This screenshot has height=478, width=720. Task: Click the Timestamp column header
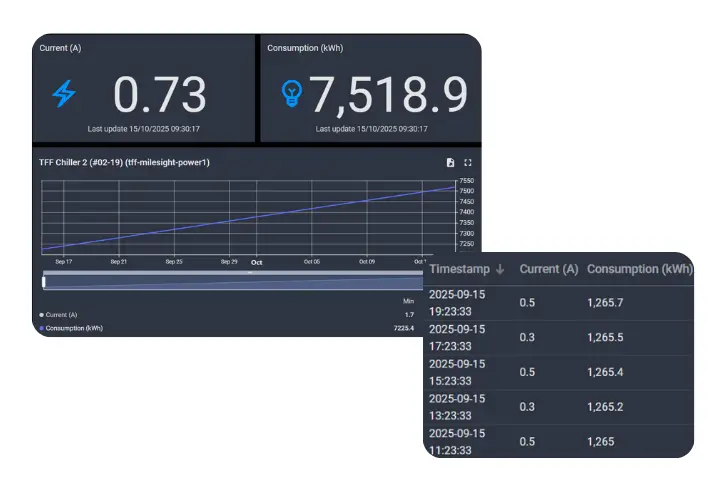tap(460, 269)
